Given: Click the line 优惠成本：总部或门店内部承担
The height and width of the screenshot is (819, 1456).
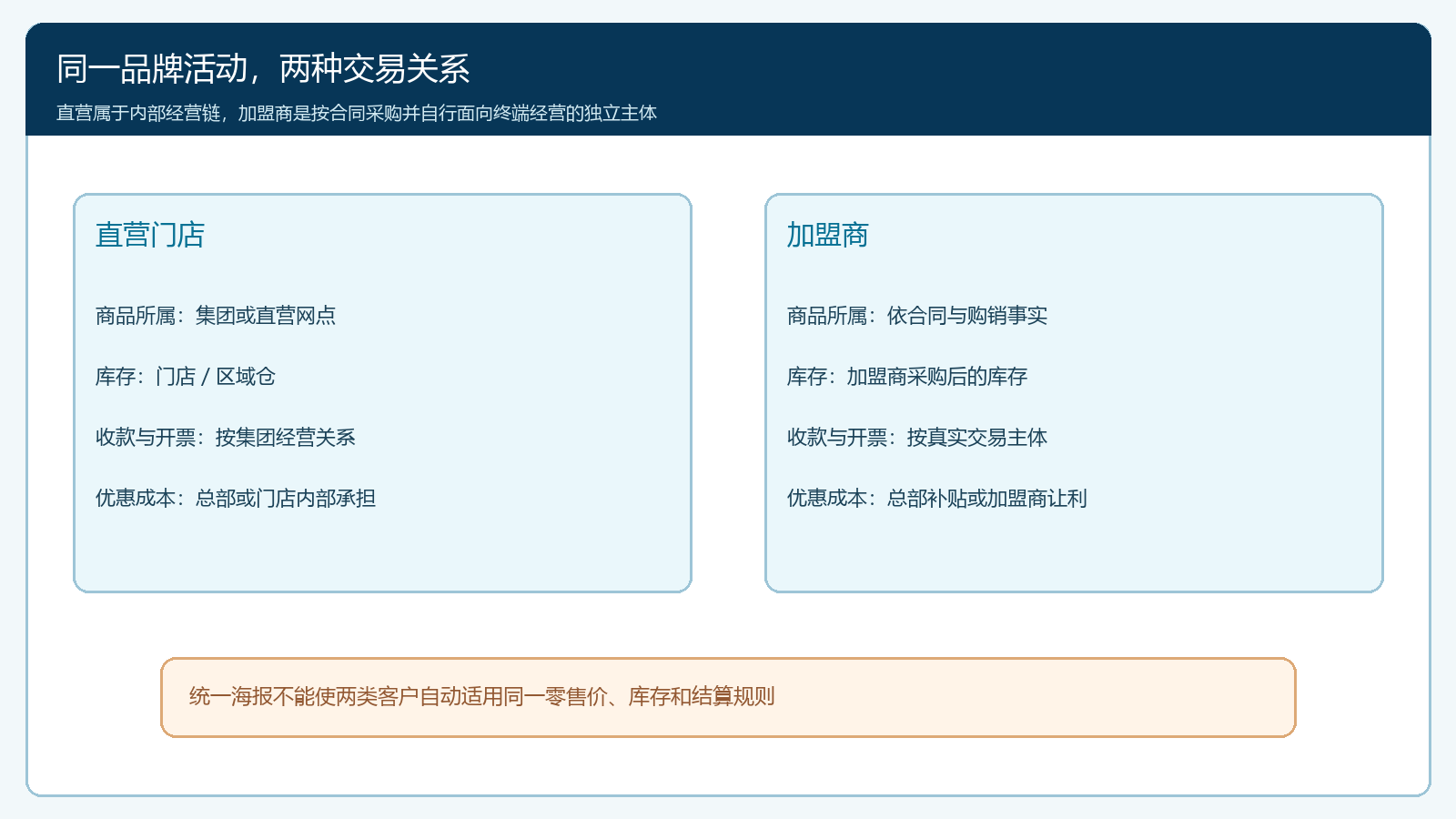Looking at the screenshot, I should pyautogui.click(x=236, y=499).
